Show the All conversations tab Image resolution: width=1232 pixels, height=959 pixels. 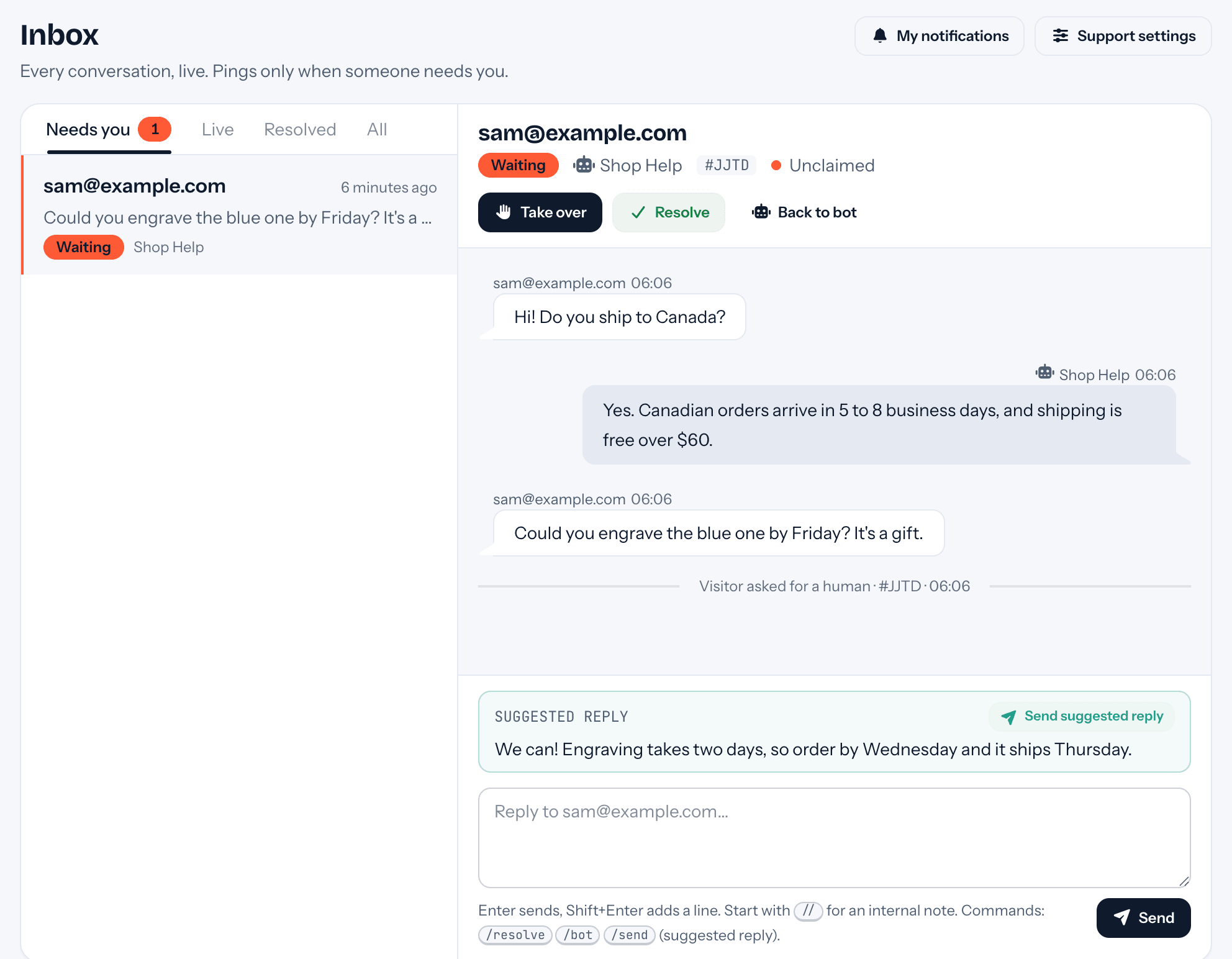[x=377, y=130]
